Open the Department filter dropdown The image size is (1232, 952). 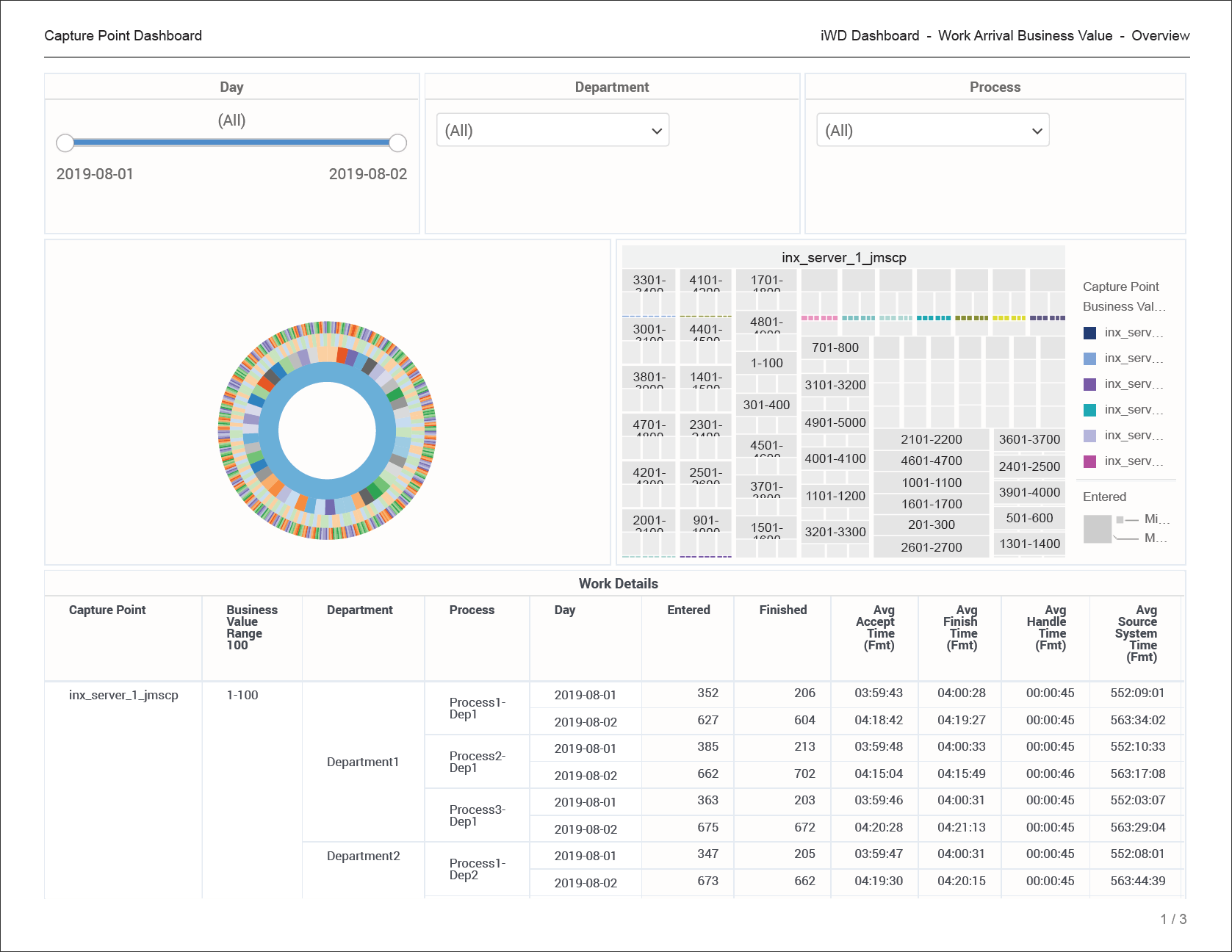coord(552,130)
